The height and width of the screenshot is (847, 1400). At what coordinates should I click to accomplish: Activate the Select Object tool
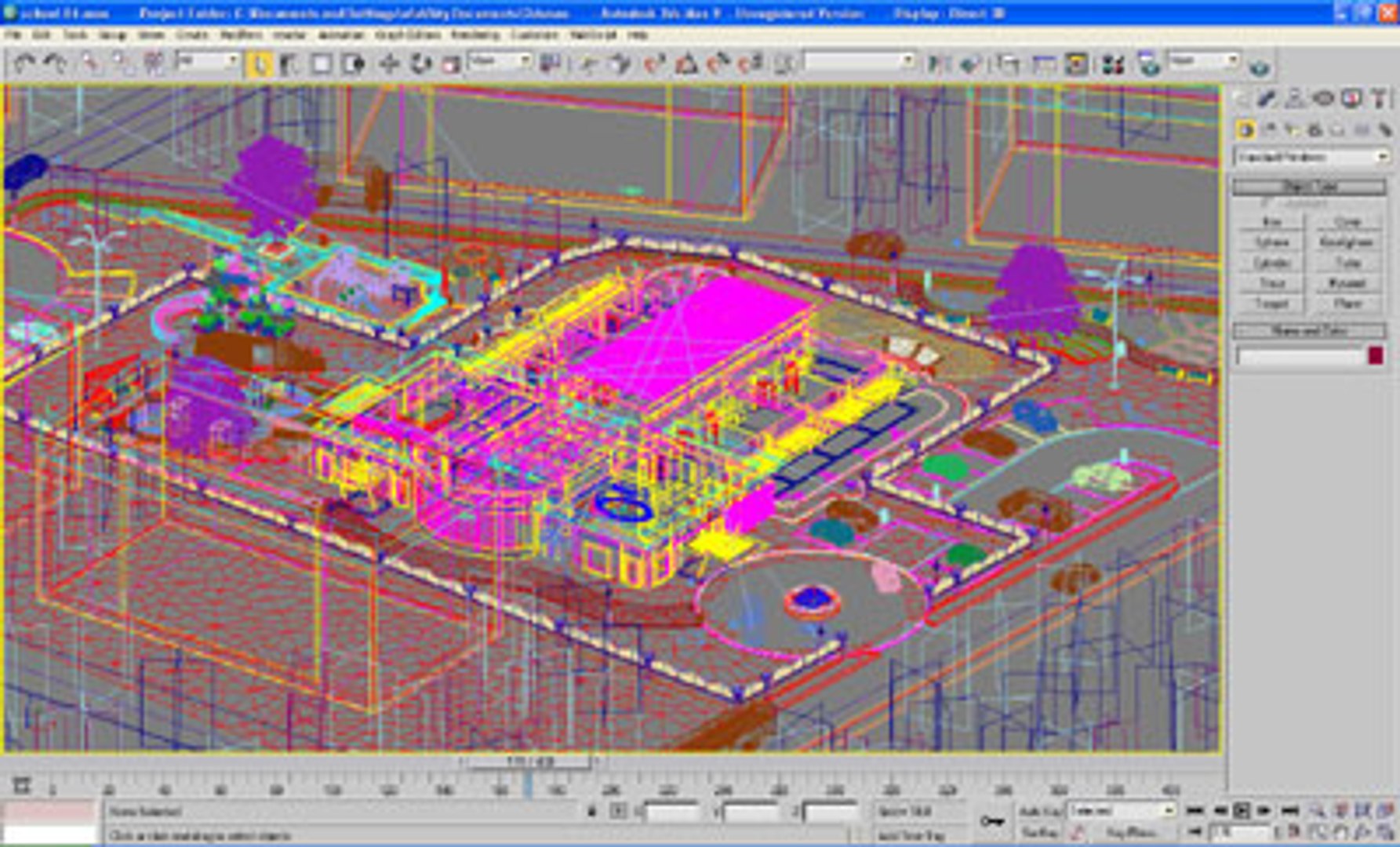click(258, 64)
